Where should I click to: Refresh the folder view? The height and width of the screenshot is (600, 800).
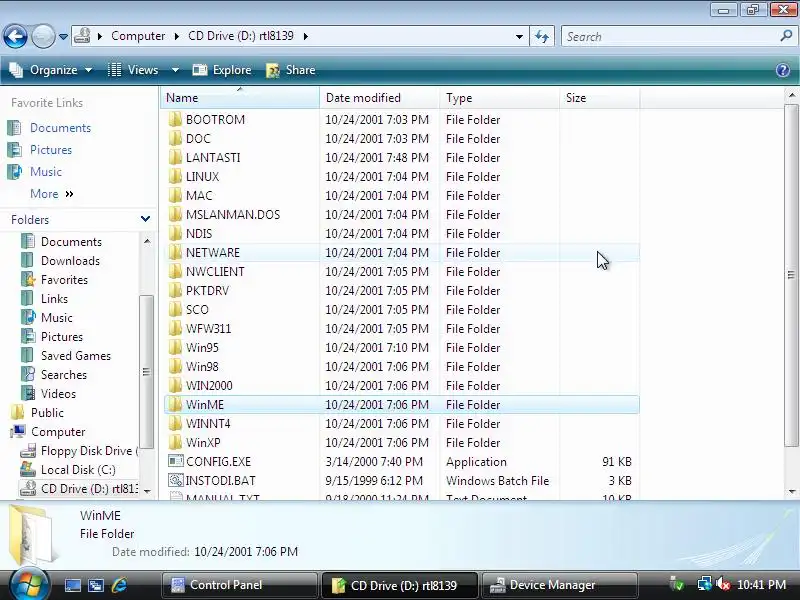(x=542, y=37)
